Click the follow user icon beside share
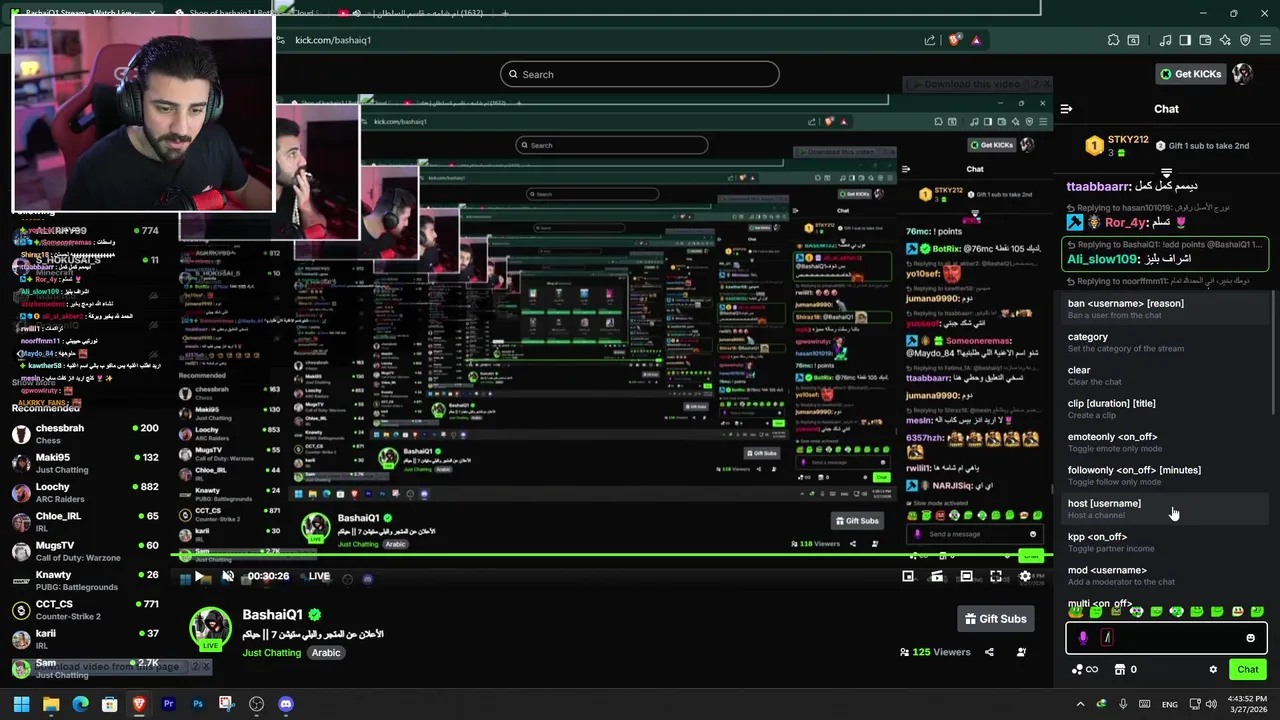This screenshot has width=1280, height=720. (1021, 652)
